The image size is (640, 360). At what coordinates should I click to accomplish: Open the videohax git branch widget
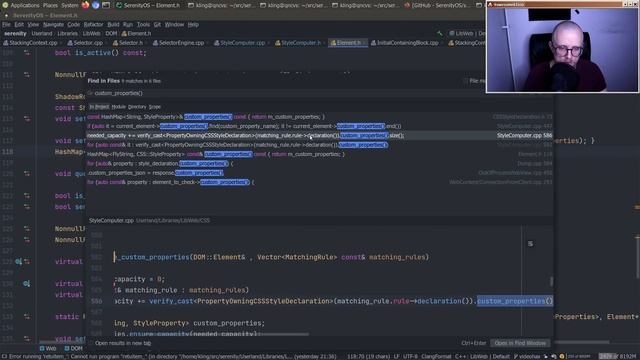tap(528, 356)
